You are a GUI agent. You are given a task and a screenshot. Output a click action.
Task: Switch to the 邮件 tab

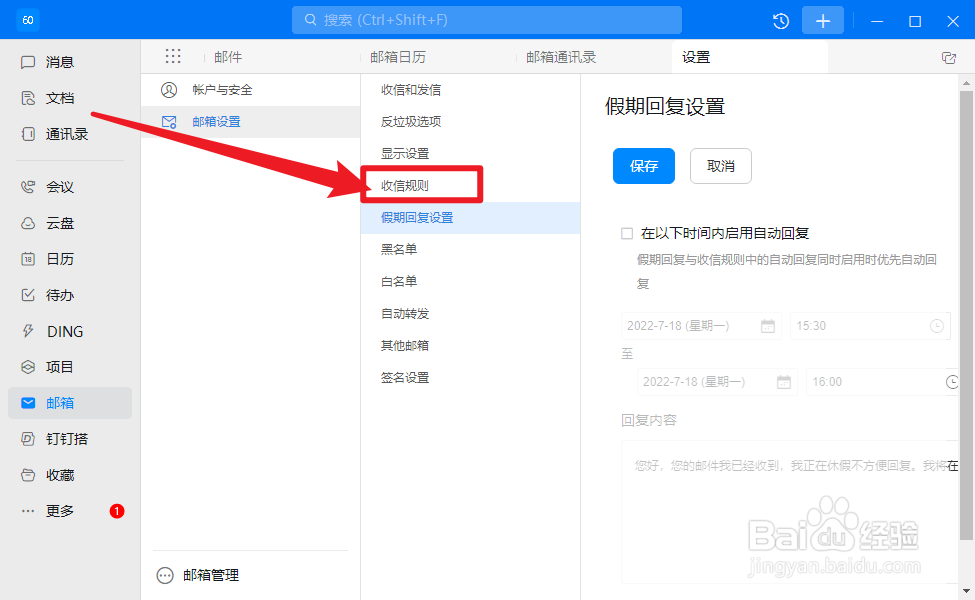coord(228,56)
